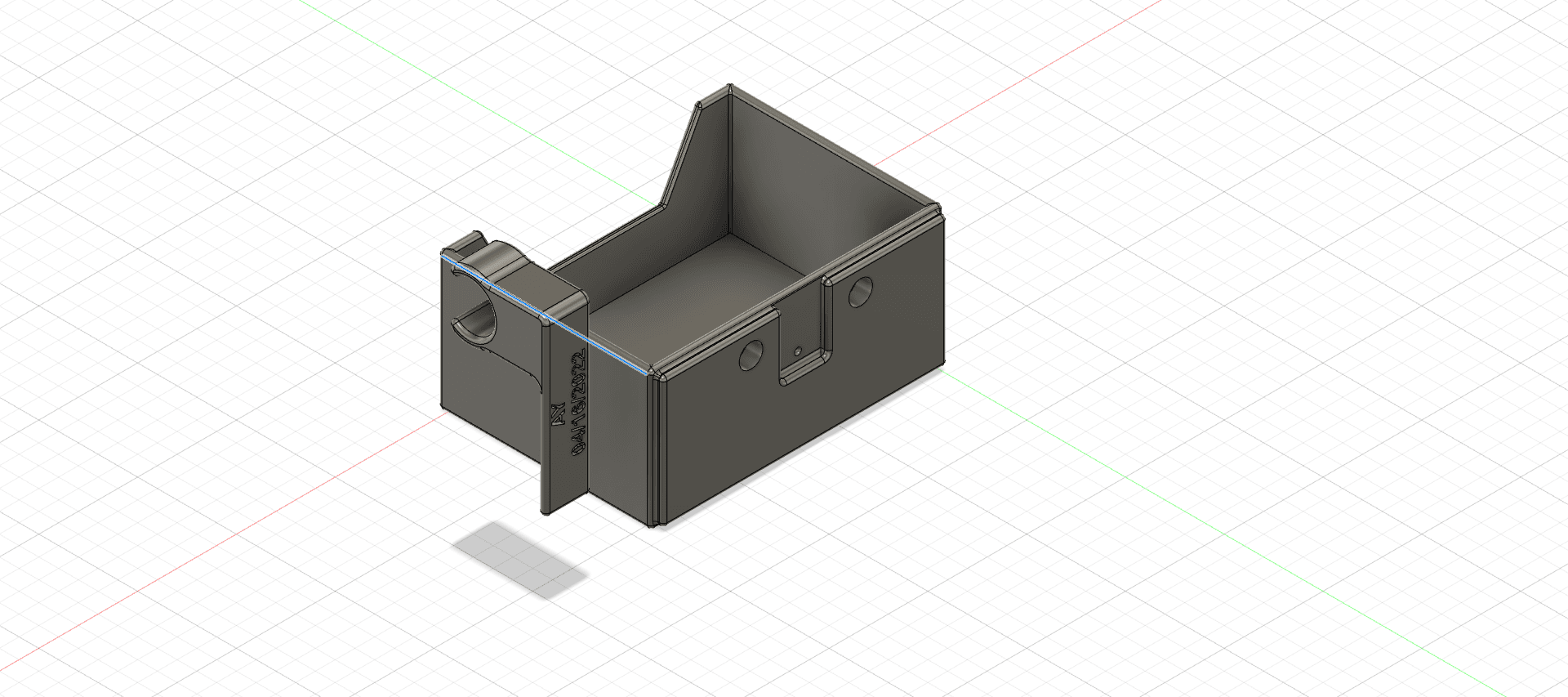
Task: Click the gray rectangular shadow patch on grid
Action: coord(520,560)
